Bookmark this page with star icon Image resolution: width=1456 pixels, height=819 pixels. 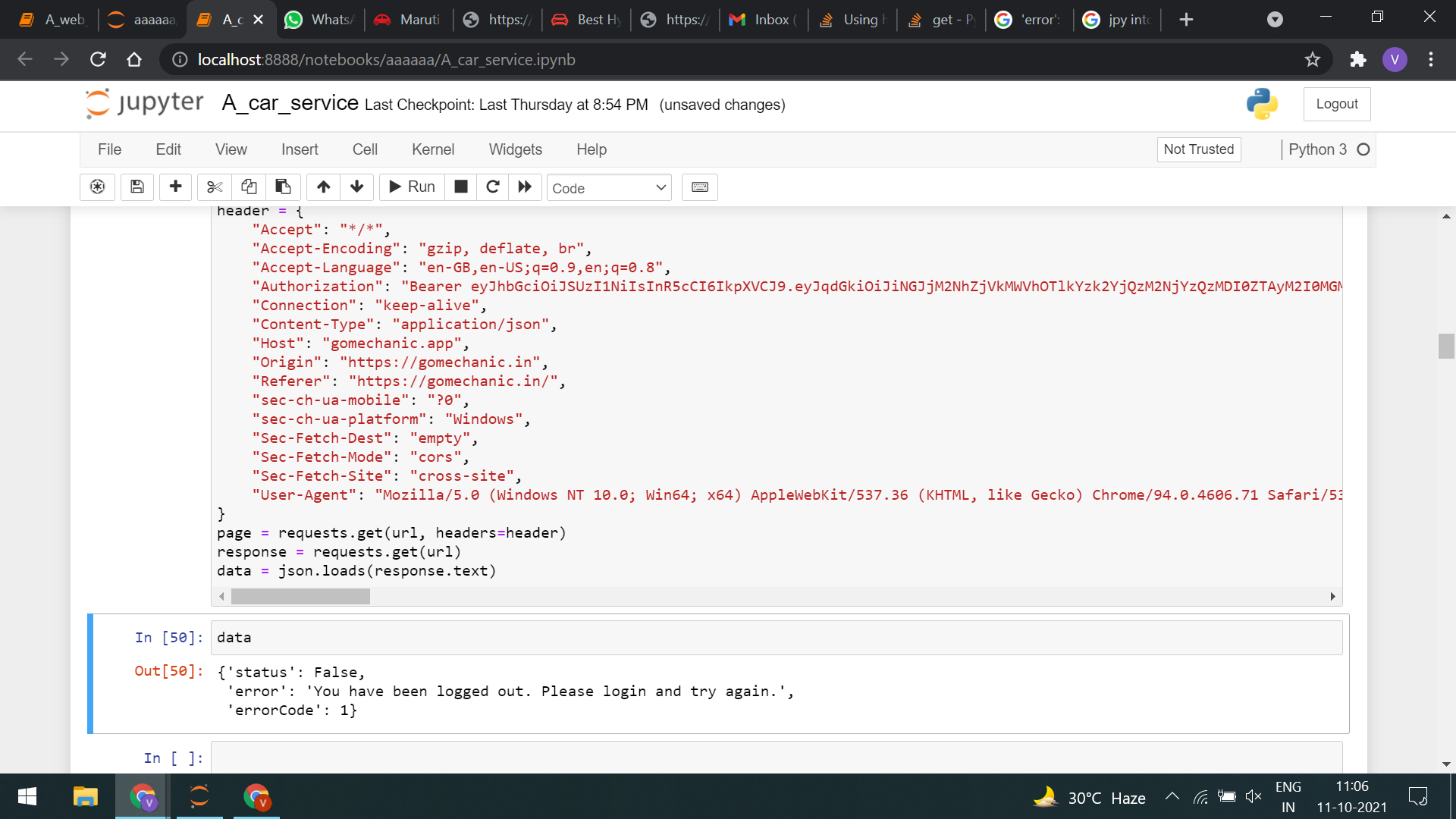1313,59
